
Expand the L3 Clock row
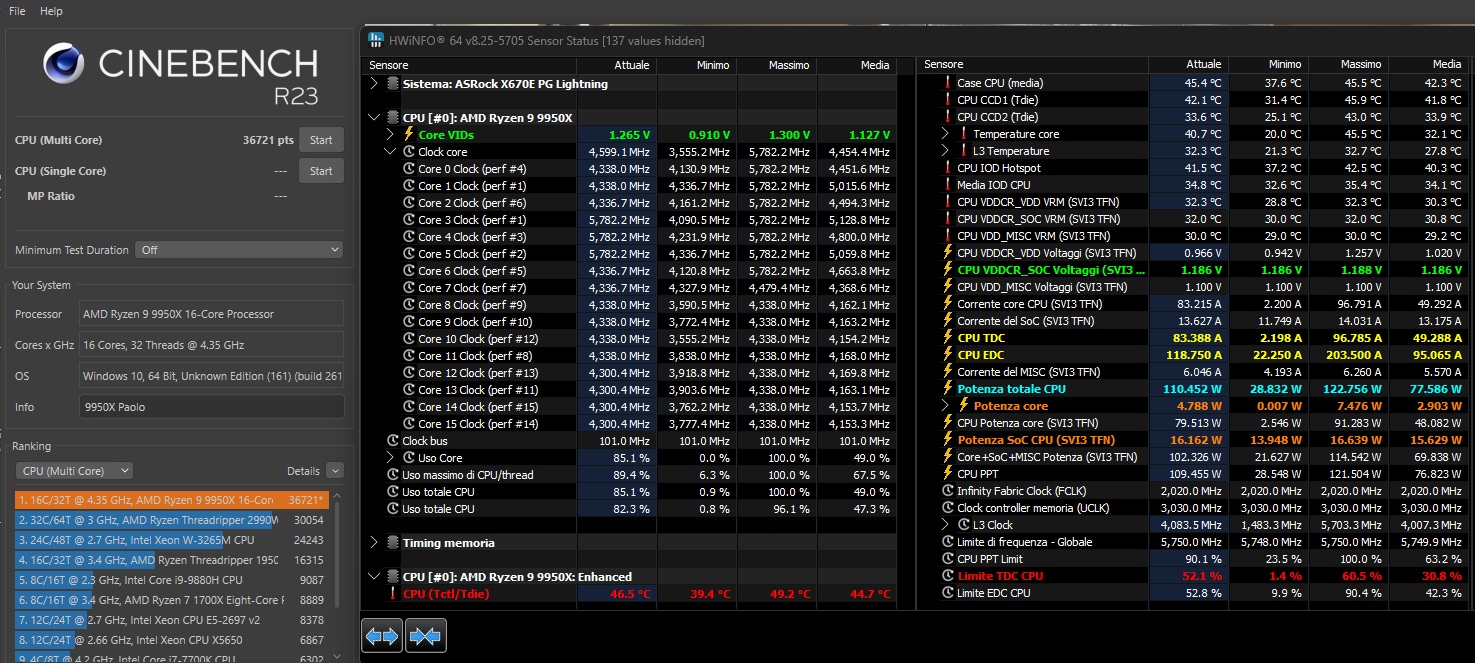click(x=946, y=525)
